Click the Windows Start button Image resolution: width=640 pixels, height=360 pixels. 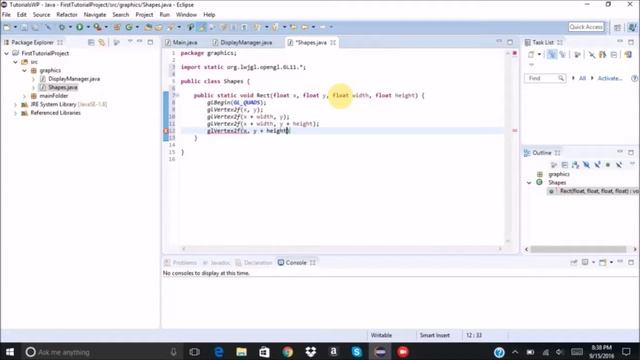coord(10,351)
